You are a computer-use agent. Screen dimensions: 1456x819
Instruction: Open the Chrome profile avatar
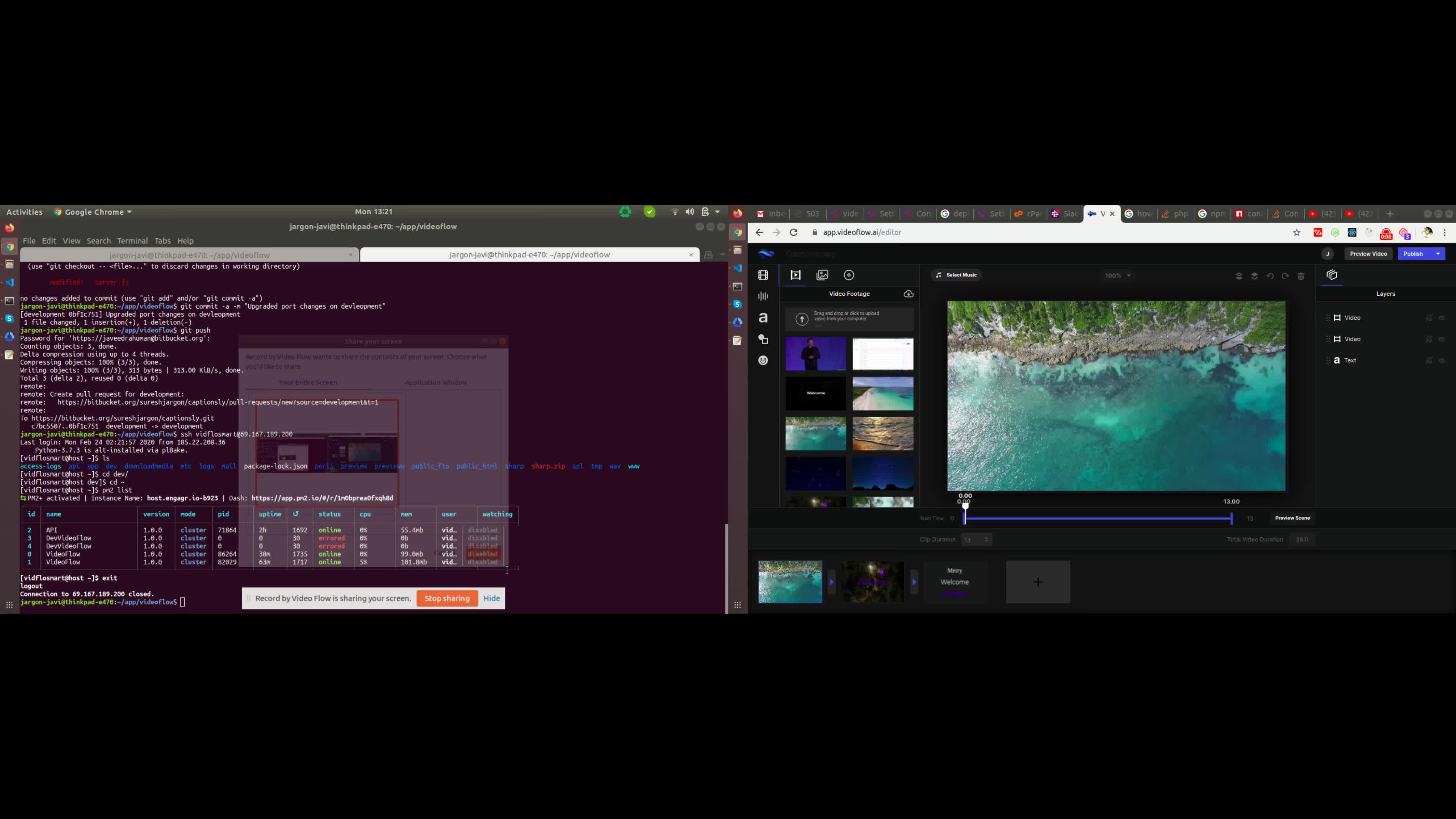click(x=1427, y=232)
